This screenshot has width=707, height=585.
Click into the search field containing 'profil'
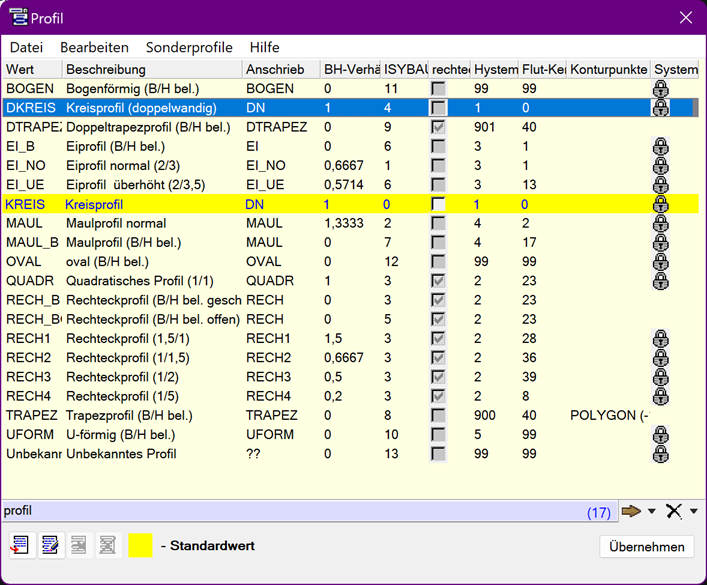(290, 512)
